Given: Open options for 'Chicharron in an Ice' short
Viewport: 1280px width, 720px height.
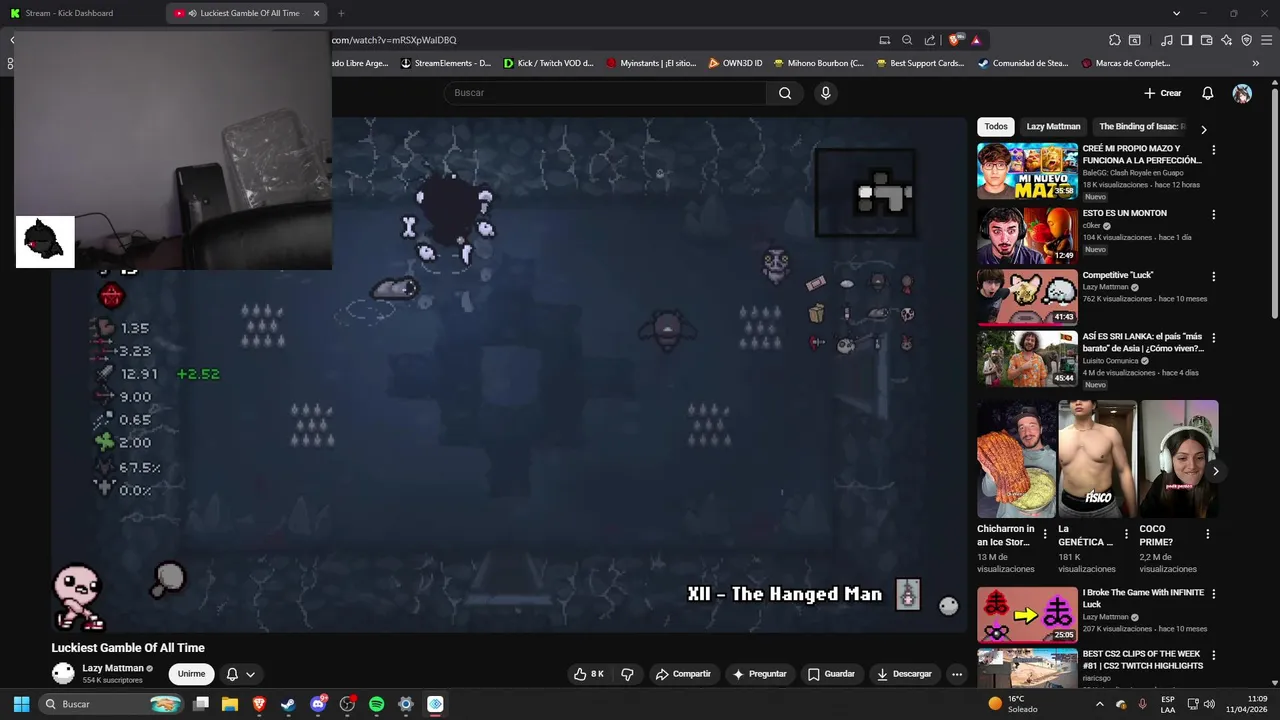Looking at the screenshot, I should (x=1045, y=534).
